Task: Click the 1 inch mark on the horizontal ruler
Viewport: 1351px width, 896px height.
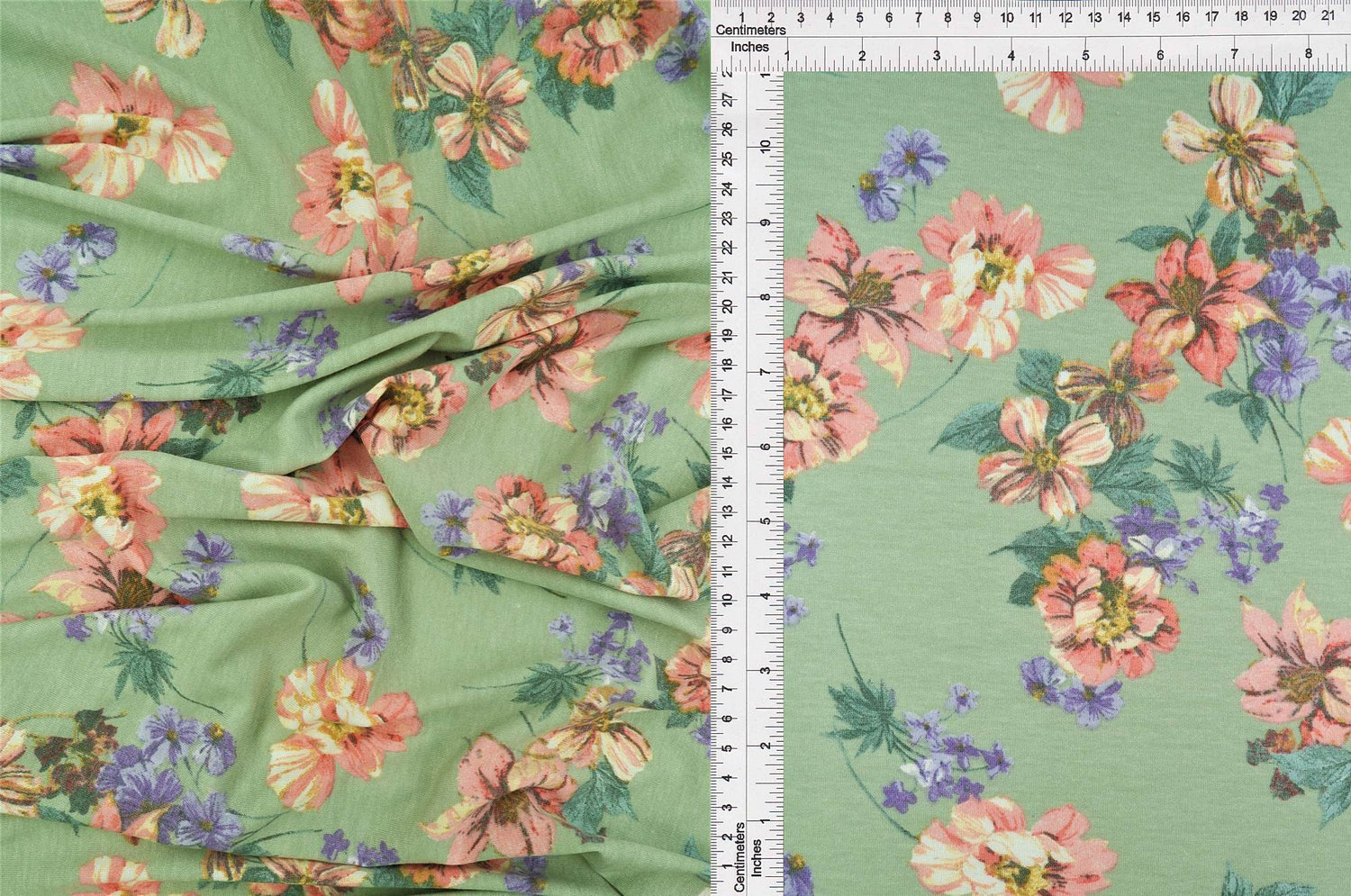Action: click(x=788, y=56)
